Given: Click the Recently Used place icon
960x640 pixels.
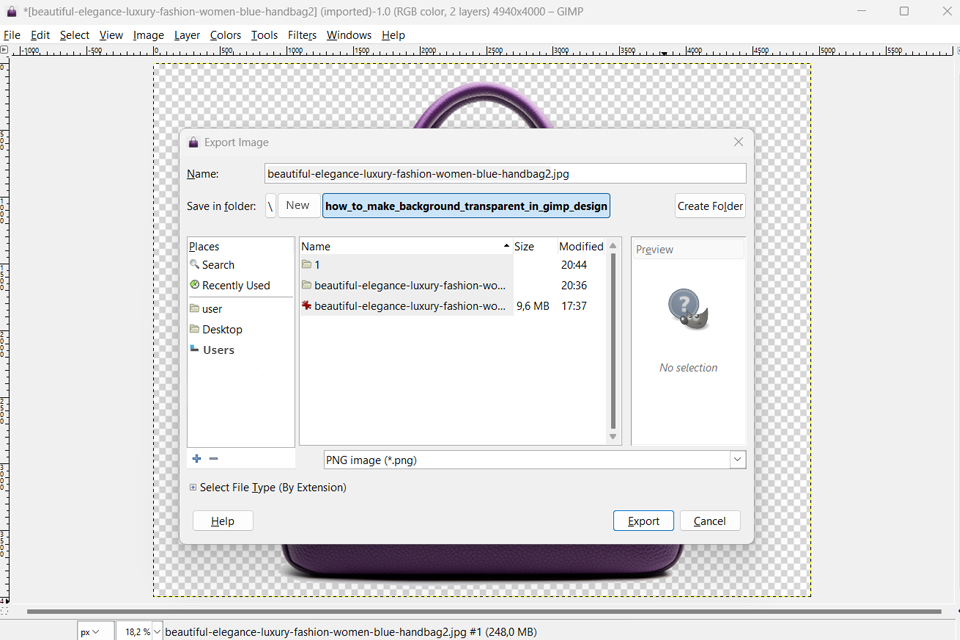Looking at the screenshot, I should click(195, 285).
